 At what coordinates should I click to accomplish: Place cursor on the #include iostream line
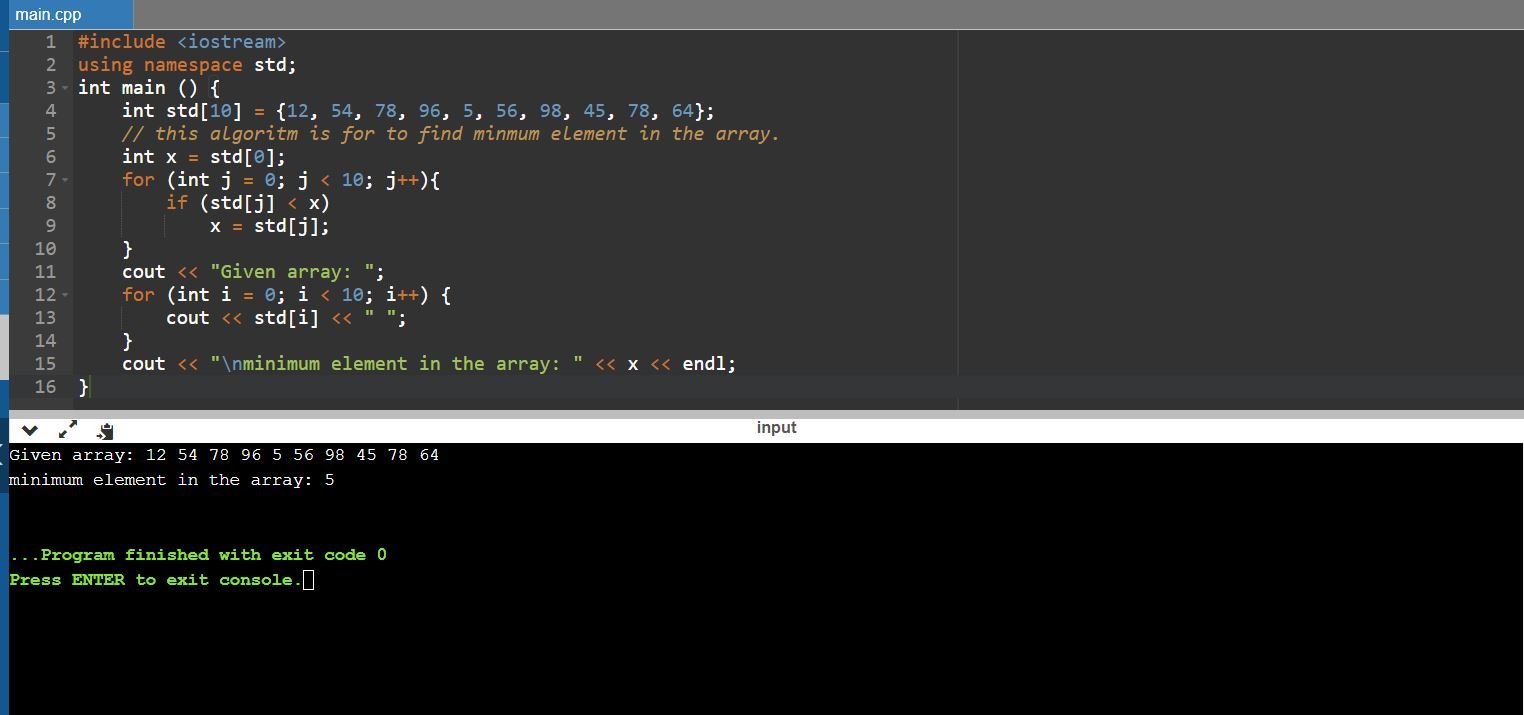[x=182, y=42]
